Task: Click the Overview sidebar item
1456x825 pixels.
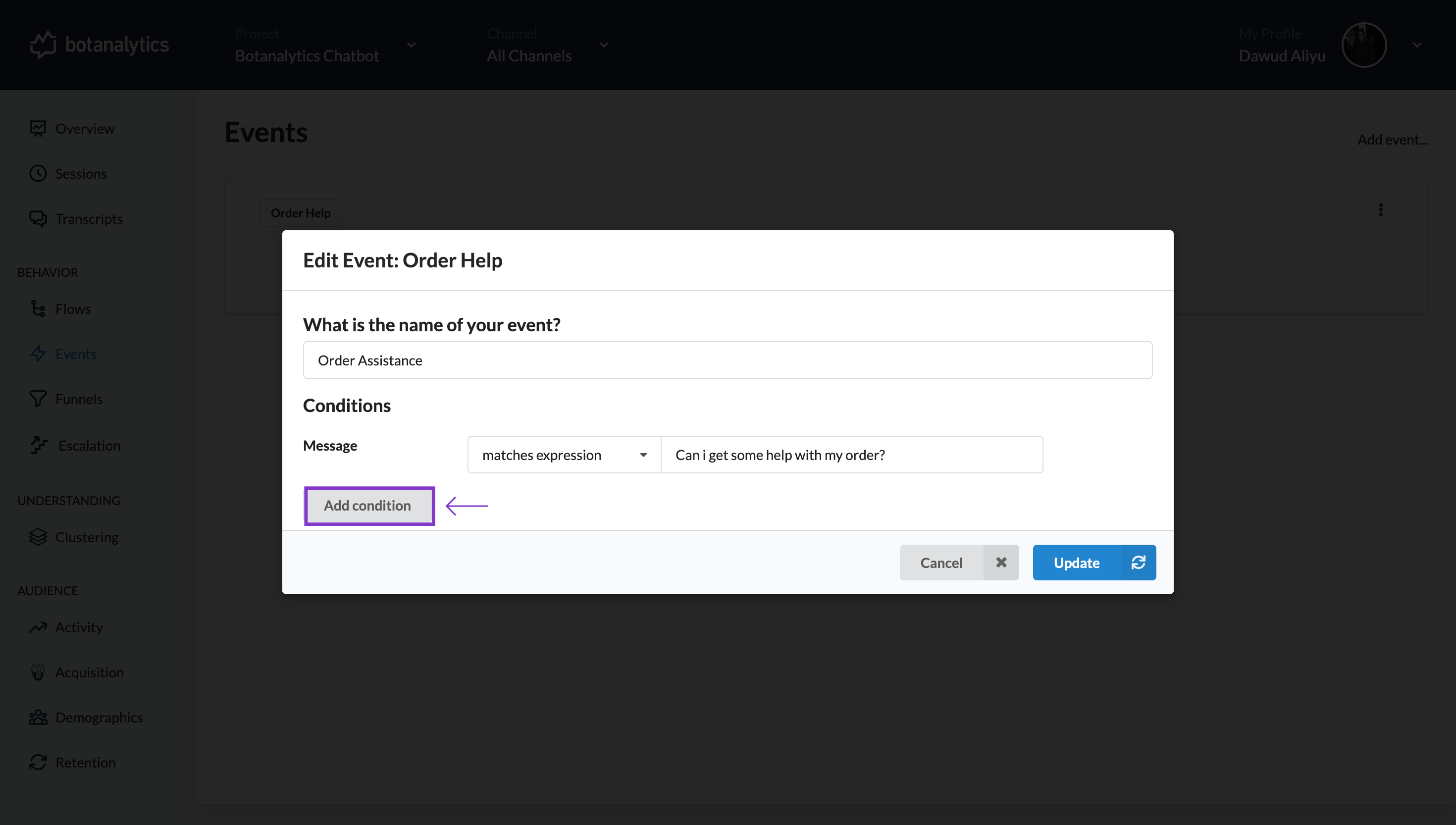Action: click(x=85, y=128)
